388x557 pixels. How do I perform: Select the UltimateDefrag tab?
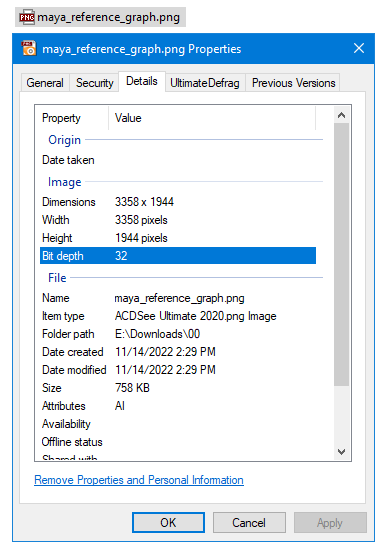point(205,83)
